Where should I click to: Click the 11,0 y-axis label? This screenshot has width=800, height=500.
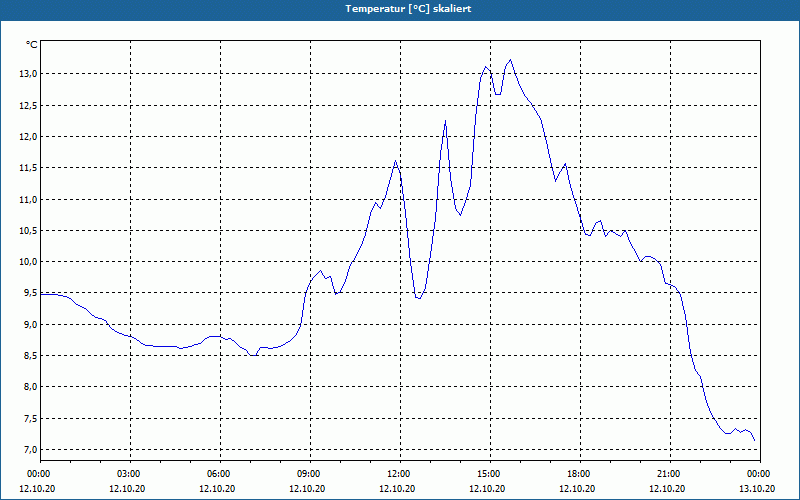click(x=28, y=199)
